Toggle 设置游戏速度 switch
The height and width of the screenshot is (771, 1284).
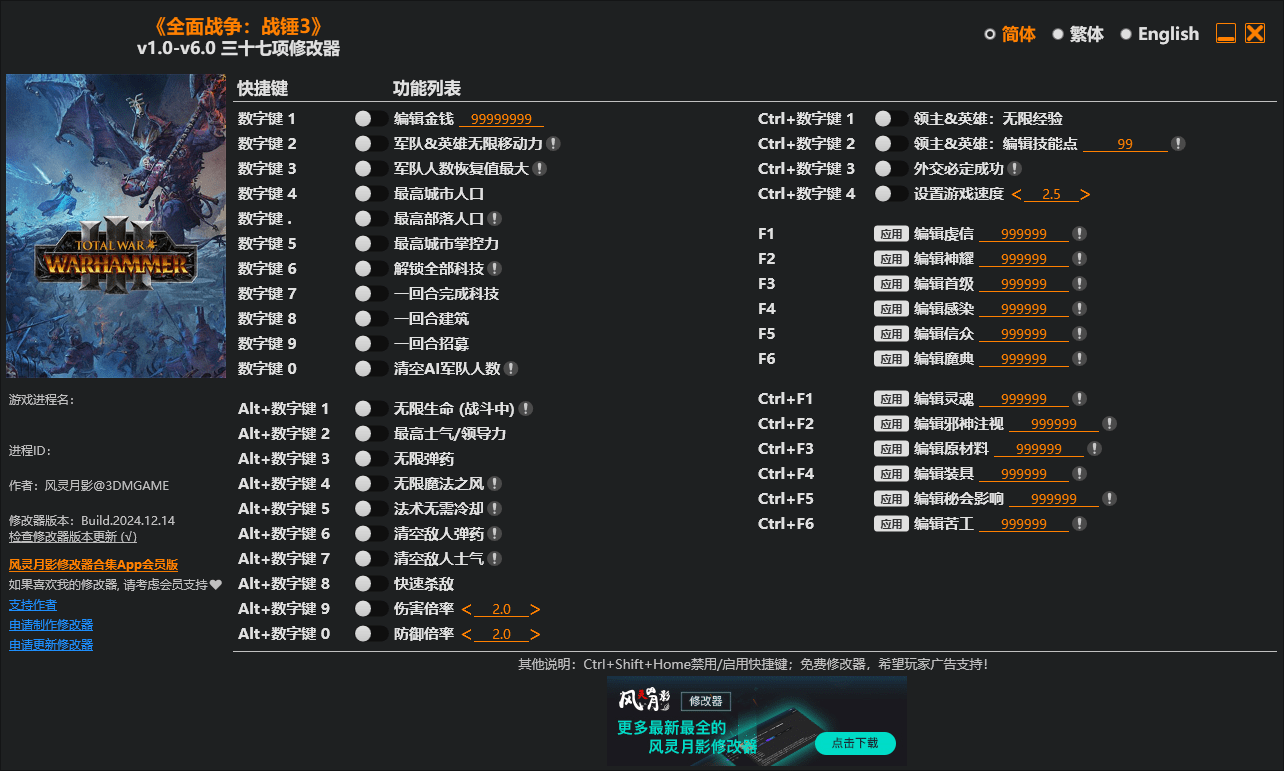891,194
